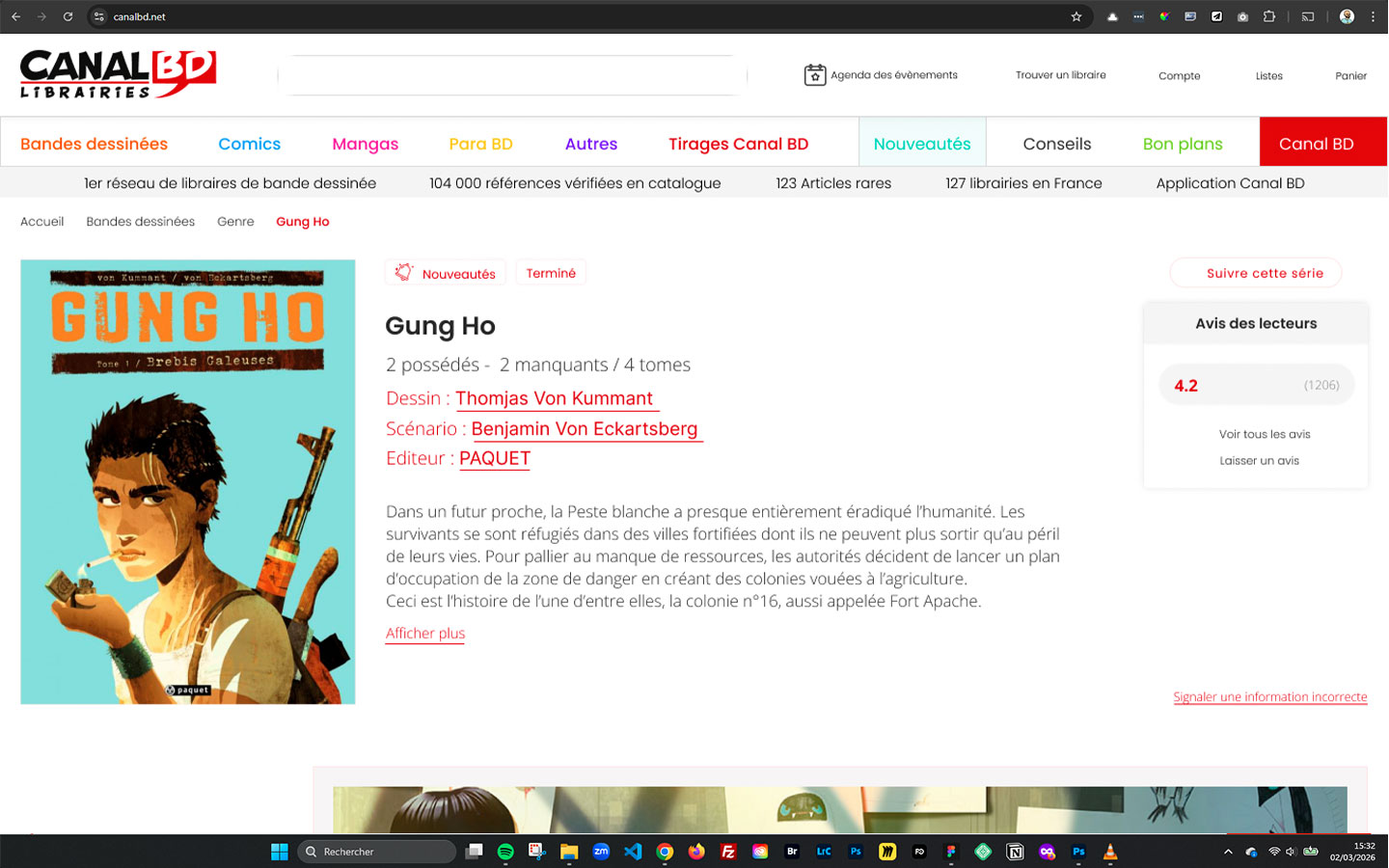1389x868 pixels.
Task: Click the Canal BD Librairies logo
Action: (x=118, y=74)
